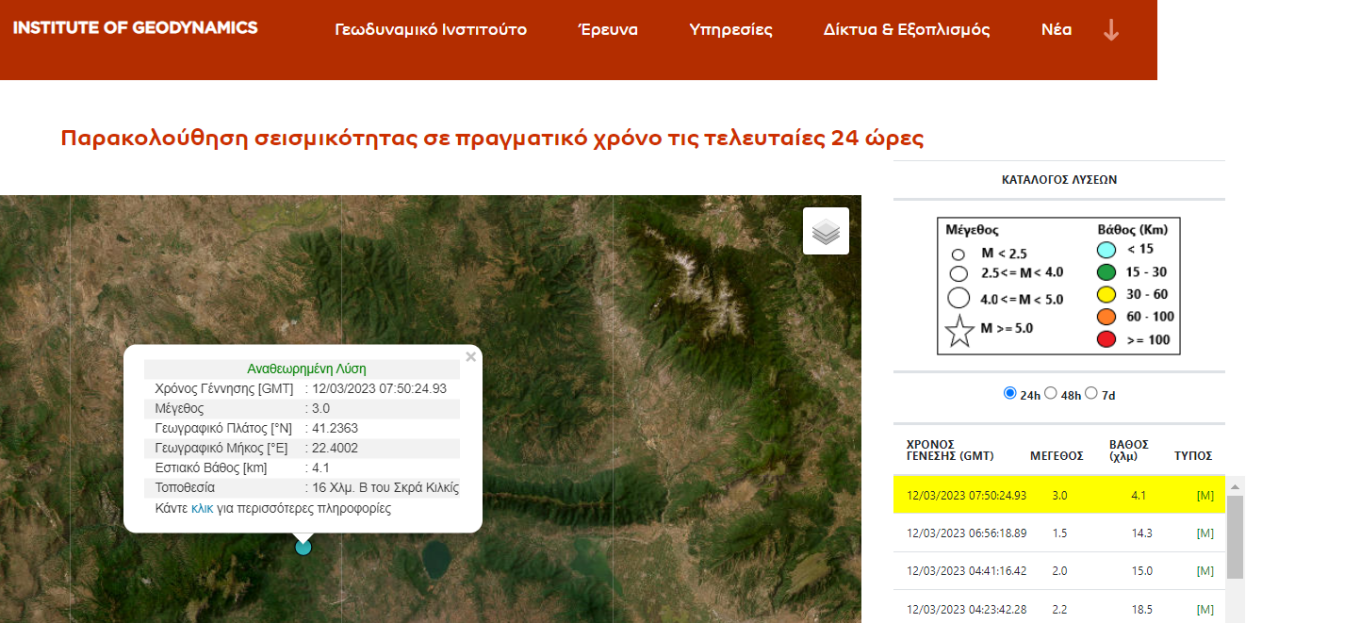
Task: Close the earthquake info popup
Action: pos(471,356)
